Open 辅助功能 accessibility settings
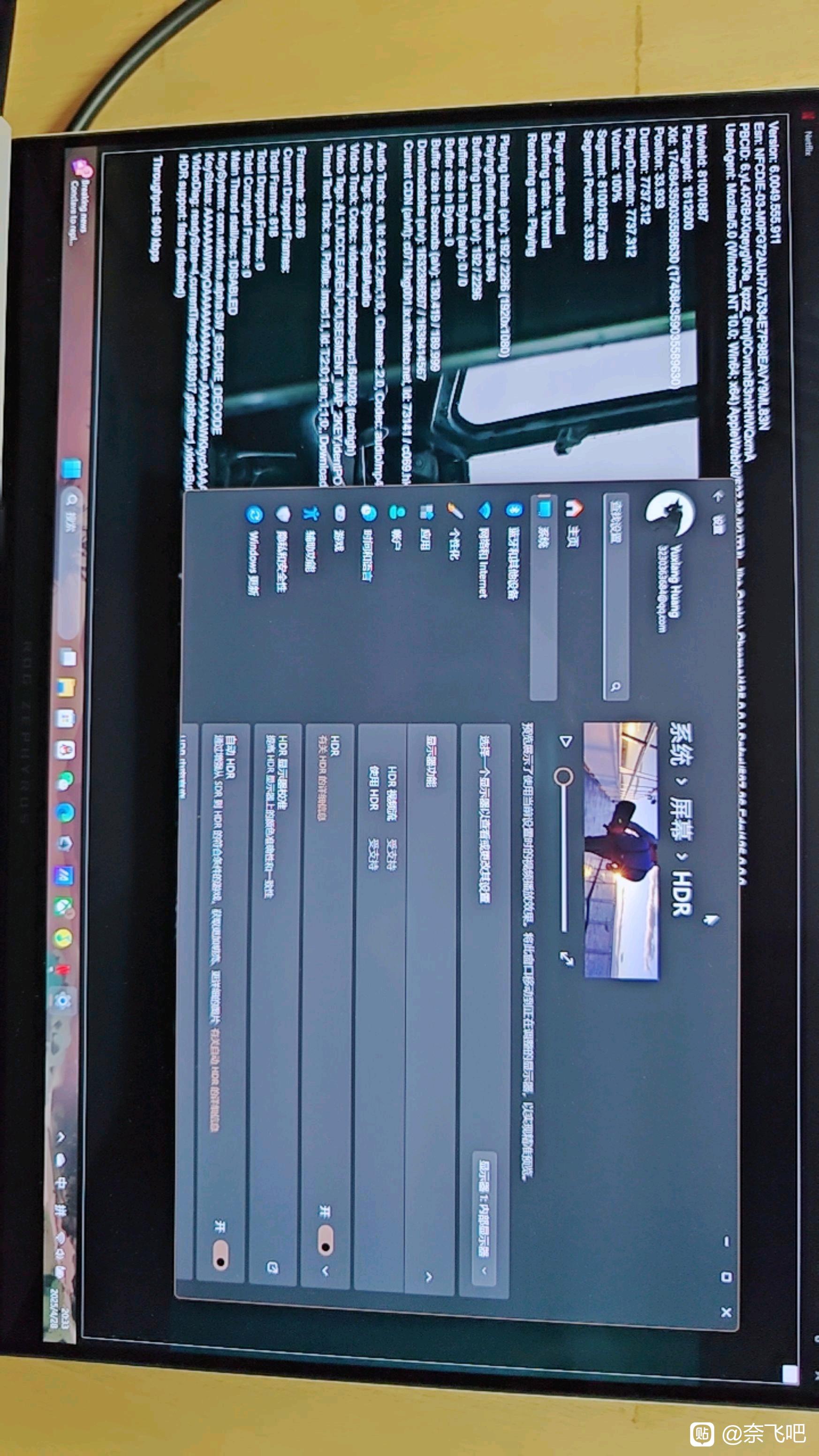The image size is (819, 1456). [x=311, y=539]
